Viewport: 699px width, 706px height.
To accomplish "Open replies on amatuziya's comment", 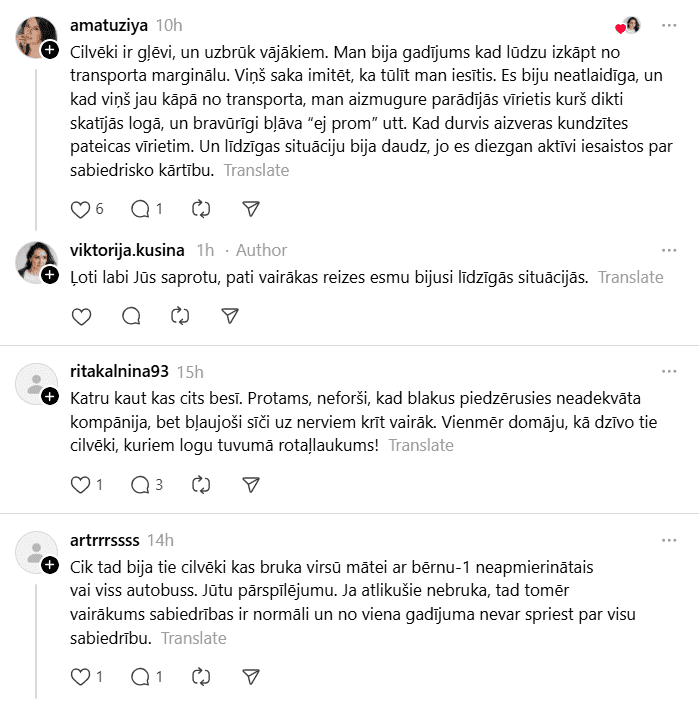I will pos(141,209).
